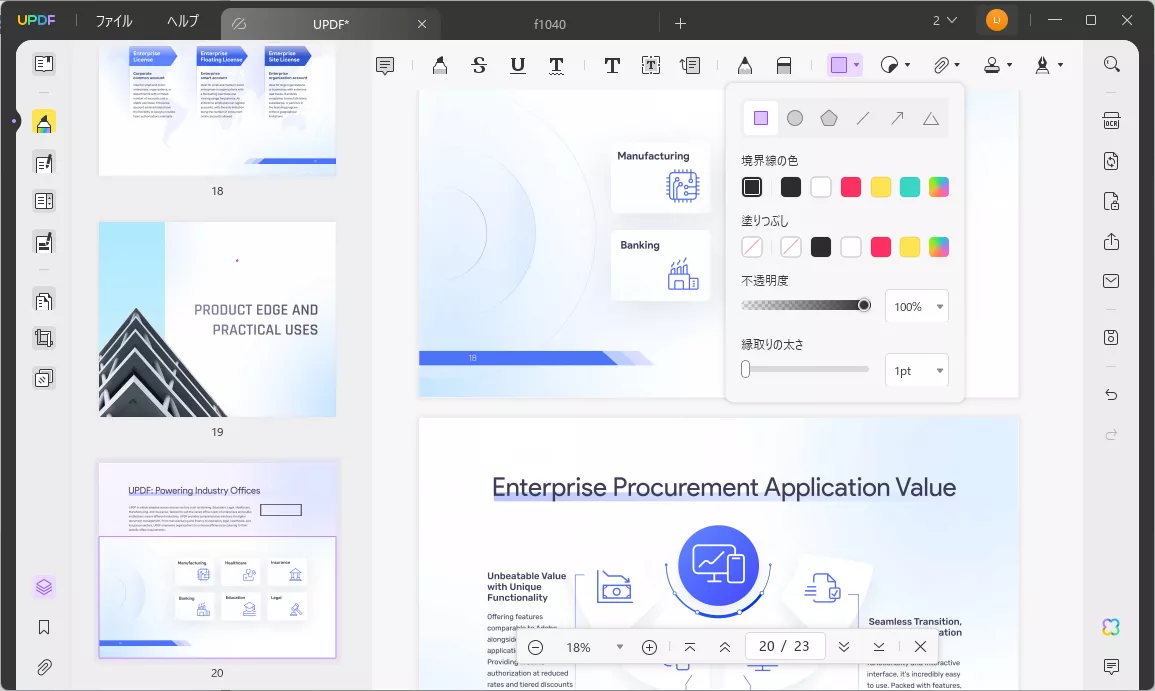This screenshot has width=1155, height=691.
Task: Open the Bookmarks panel icon
Action: [x=43, y=627]
